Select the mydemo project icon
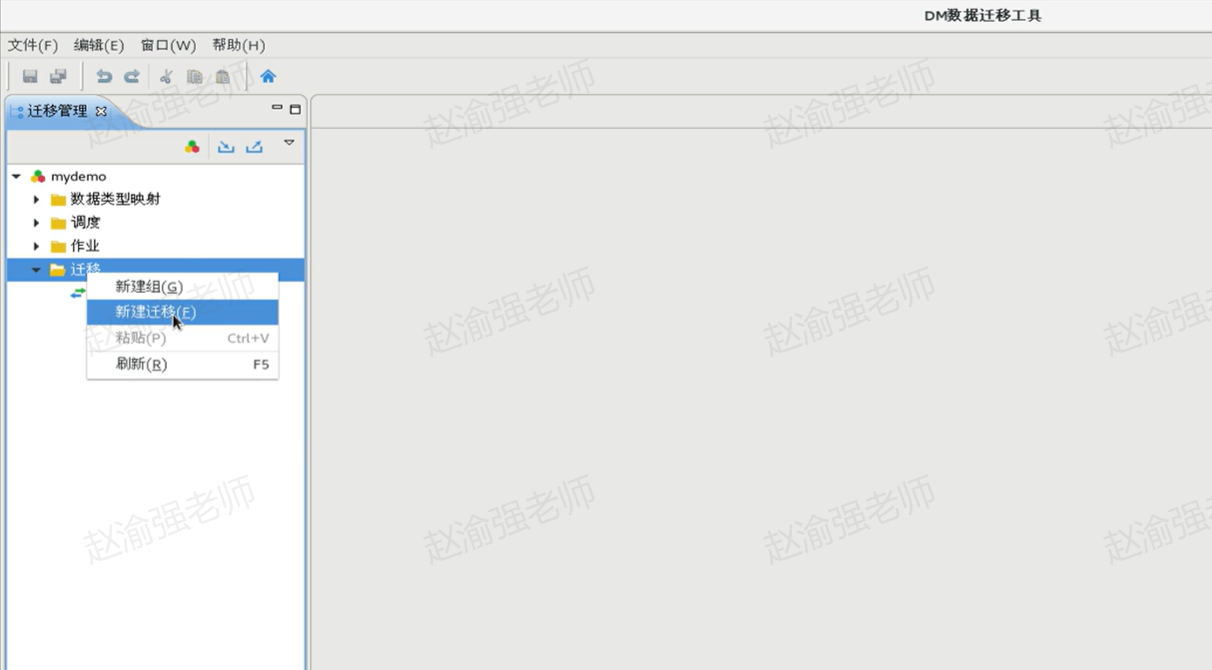This screenshot has height=670, width=1212. [38, 176]
